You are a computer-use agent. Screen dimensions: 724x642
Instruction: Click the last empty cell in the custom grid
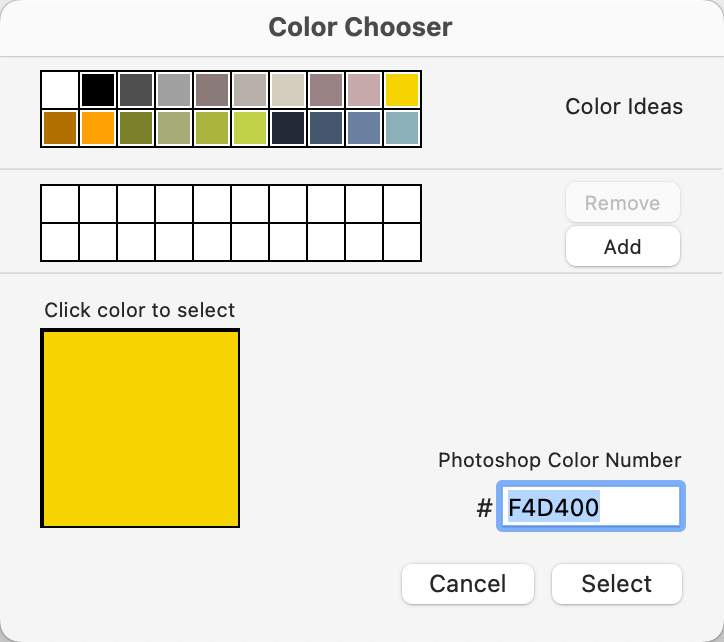pyautogui.click(x=402, y=241)
